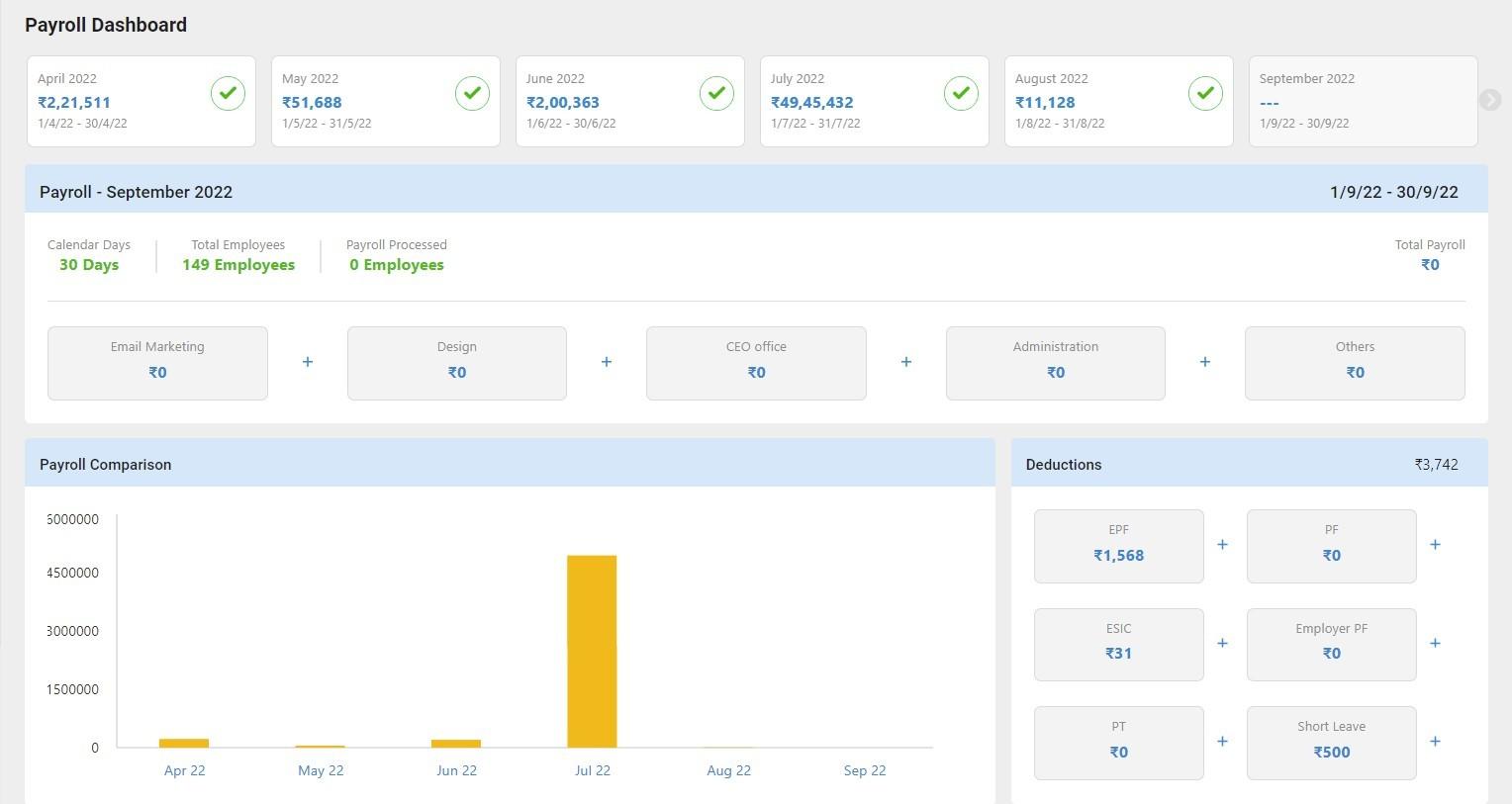Image resolution: width=1512 pixels, height=804 pixels.
Task: Click the Aug 22 axis label
Action: [x=729, y=770]
